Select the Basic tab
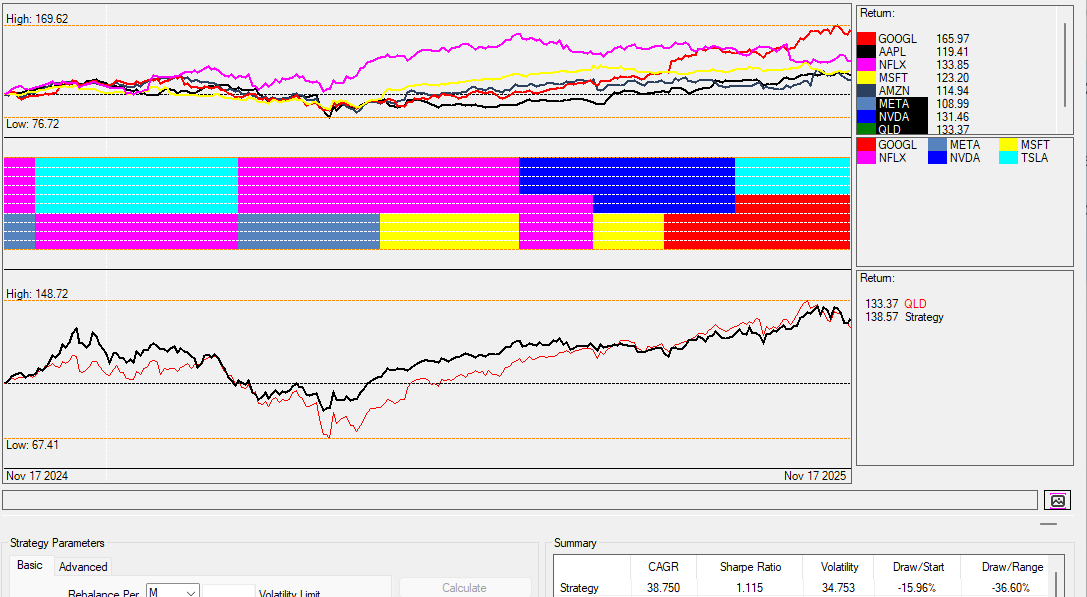 (x=30, y=565)
